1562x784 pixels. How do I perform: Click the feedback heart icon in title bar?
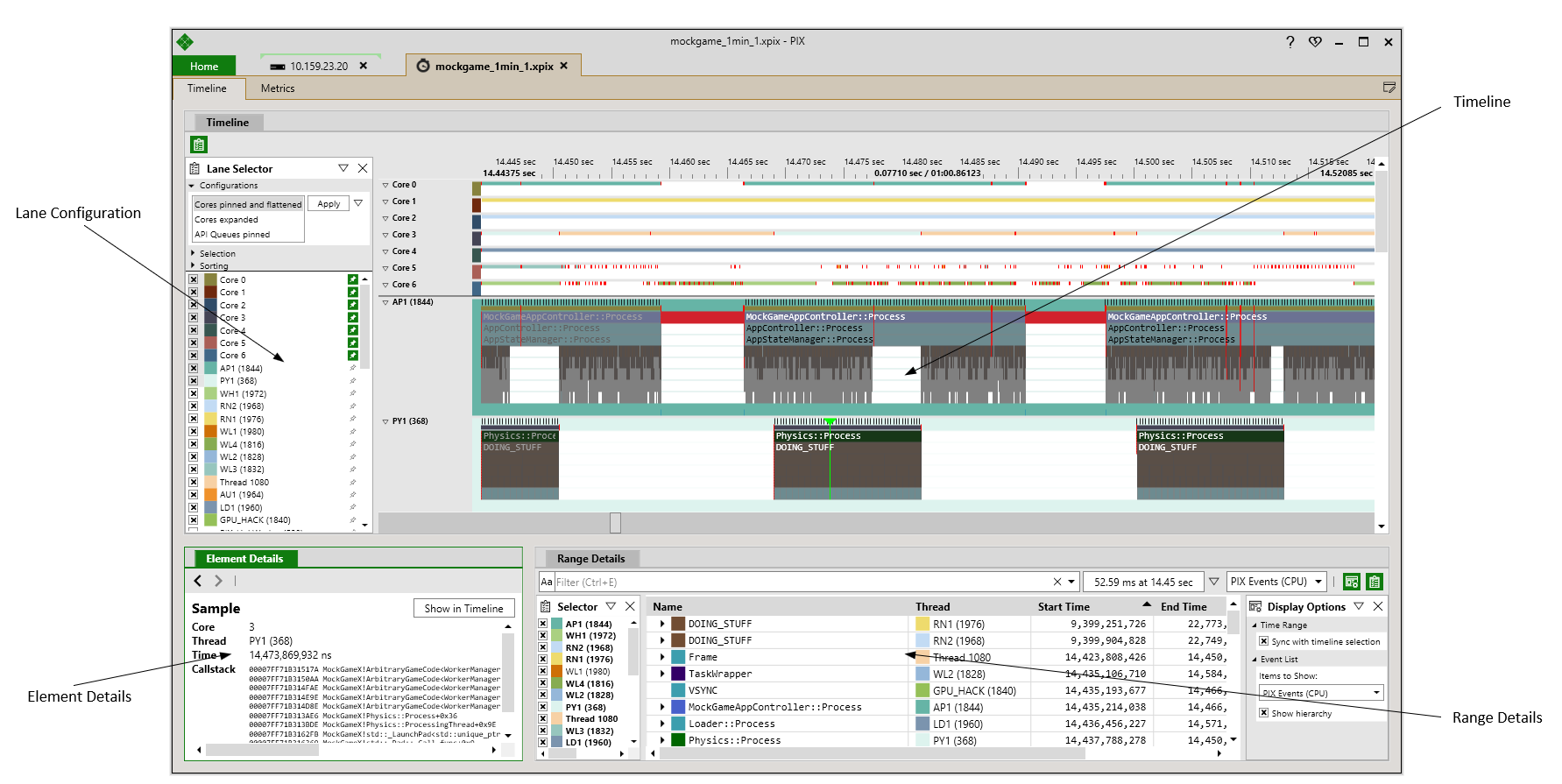click(1315, 42)
